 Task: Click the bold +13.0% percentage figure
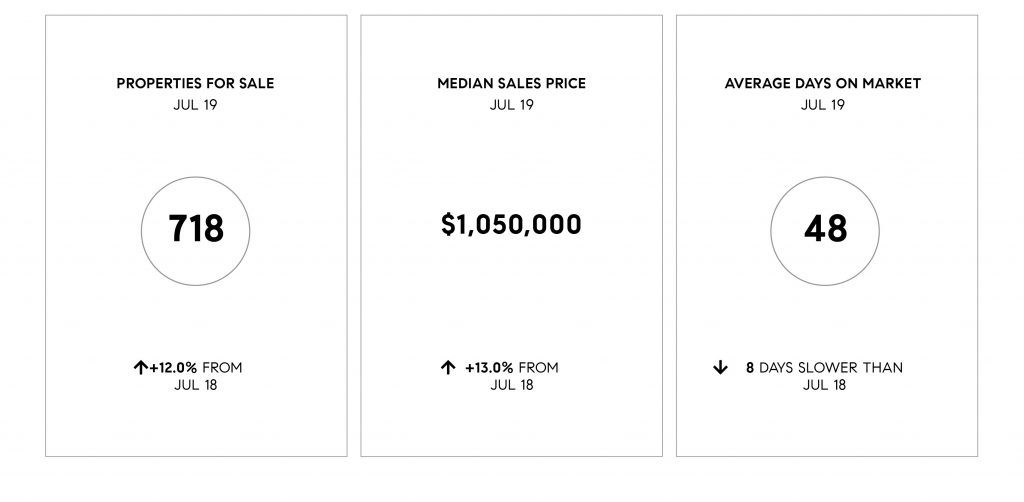[489, 368]
